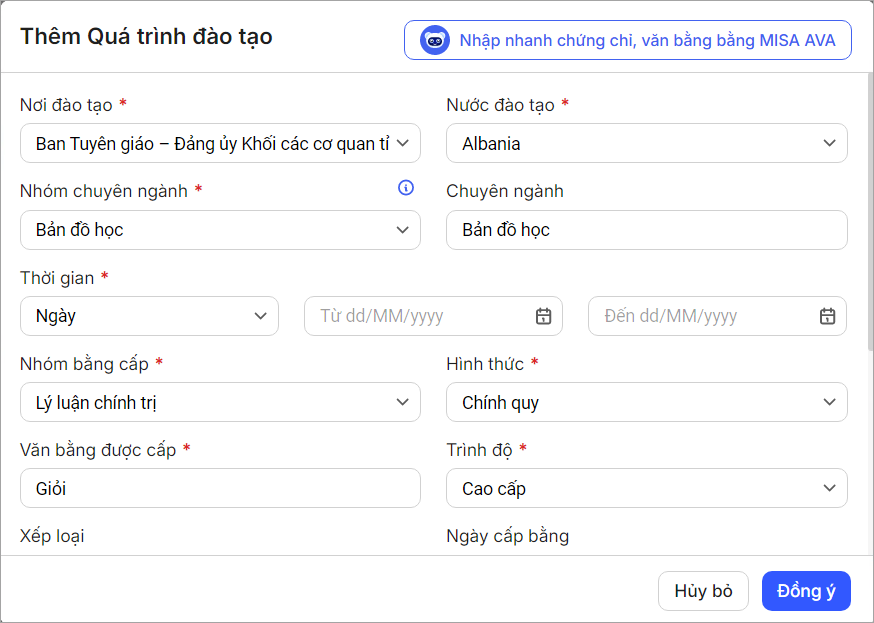Open the Thời gian Ngày dropdown

point(260,316)
